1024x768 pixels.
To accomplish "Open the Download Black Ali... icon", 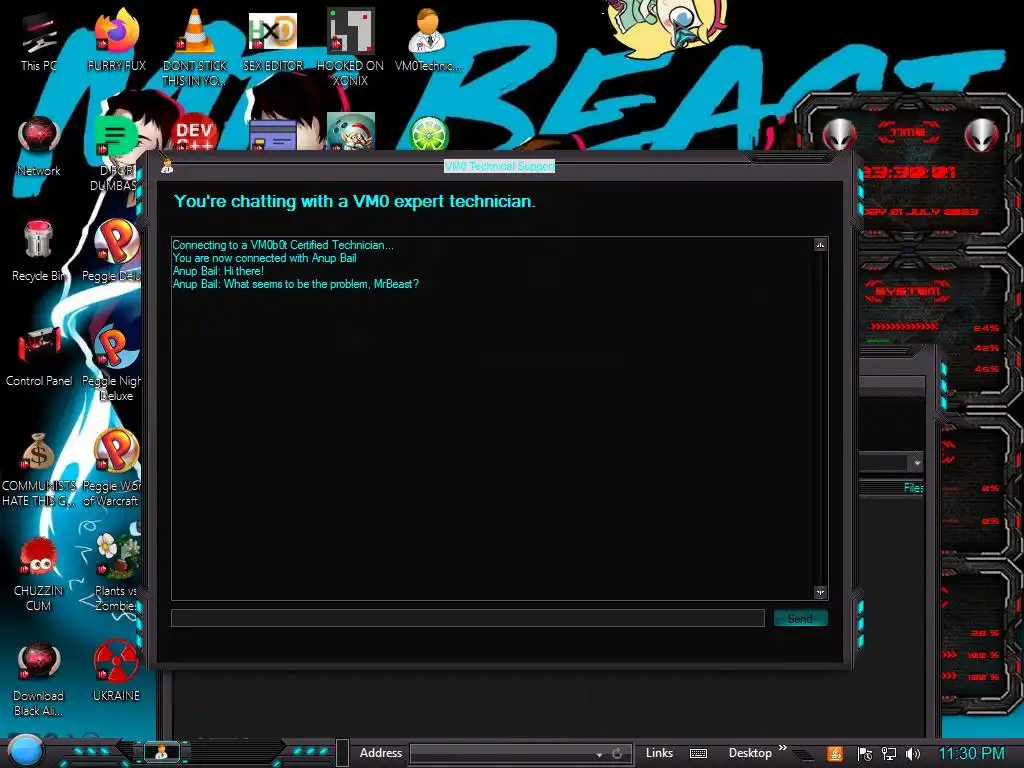I will (39, 679).
